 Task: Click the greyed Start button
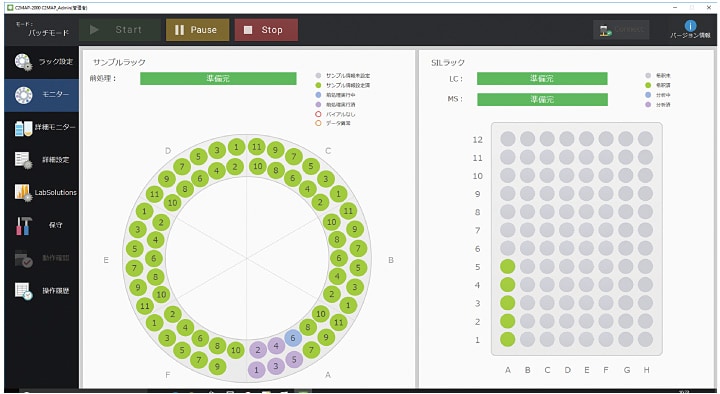point(120,30)
